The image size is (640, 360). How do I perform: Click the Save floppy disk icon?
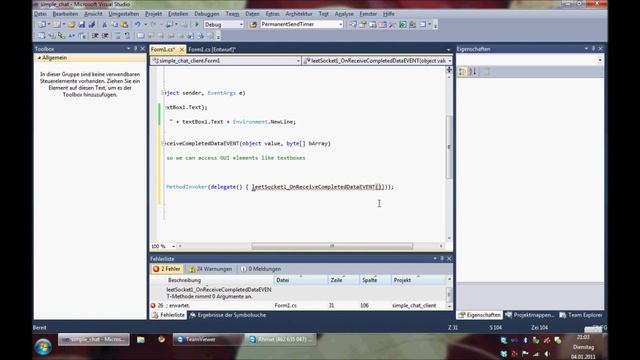82,24
